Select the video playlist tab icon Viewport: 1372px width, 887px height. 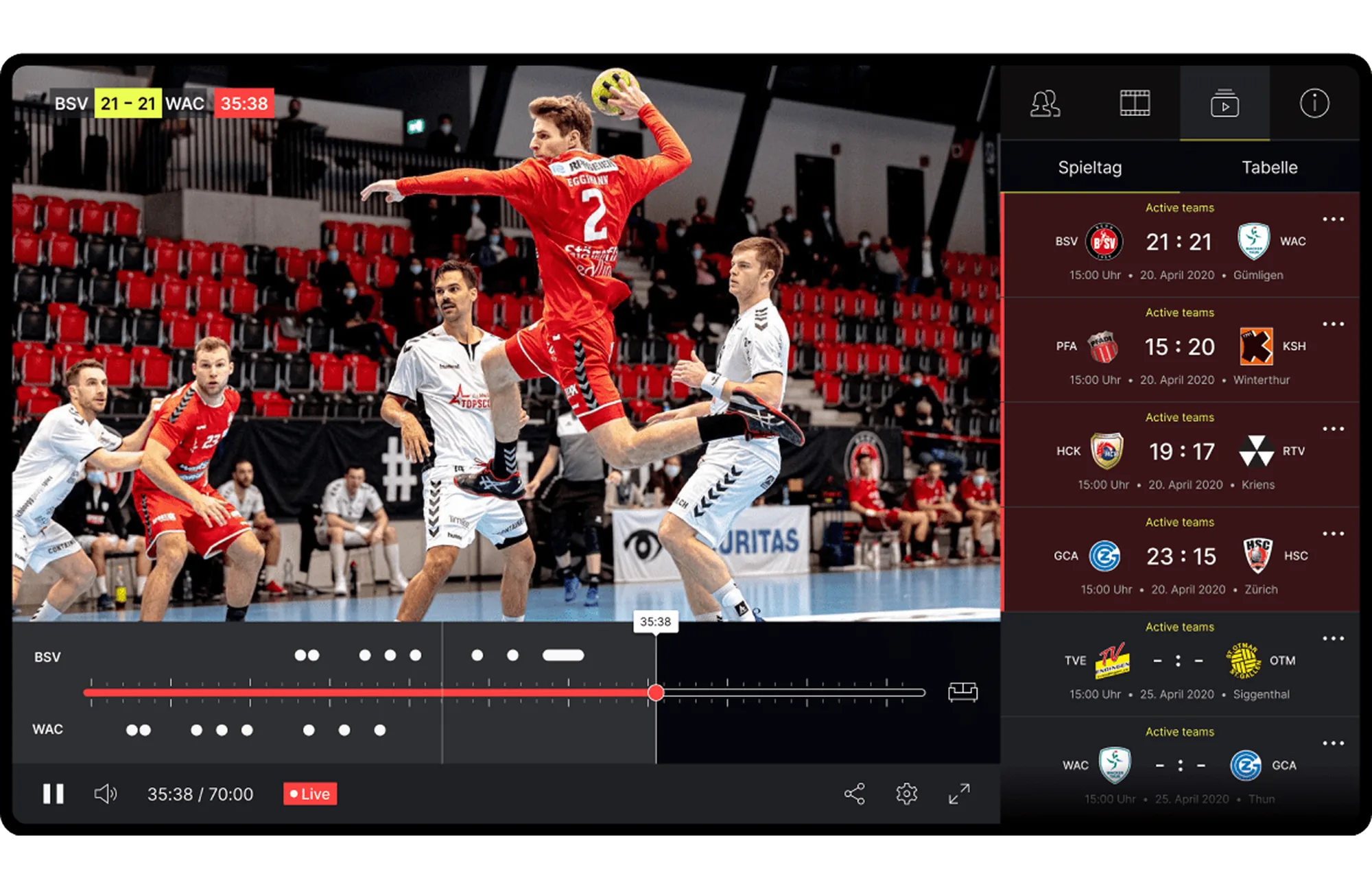(x=1225, y=104)
